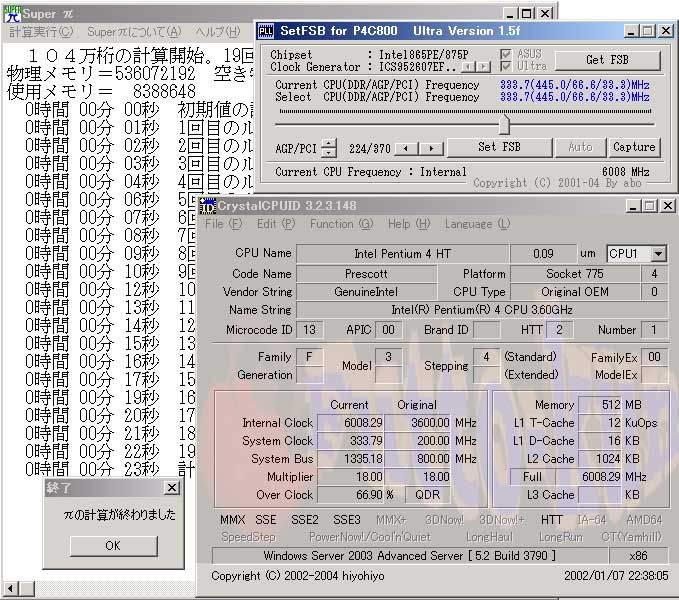679x600 pixels.
Task: Step clock generator list right arrow
Action: pos(483,67)
